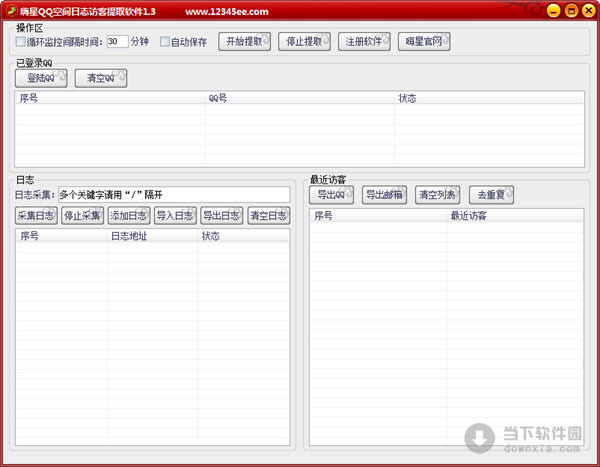Viewport: 600px width, 467px height.
Task: Click the app logo icon in title bar
Action: [x=11, y=11]
